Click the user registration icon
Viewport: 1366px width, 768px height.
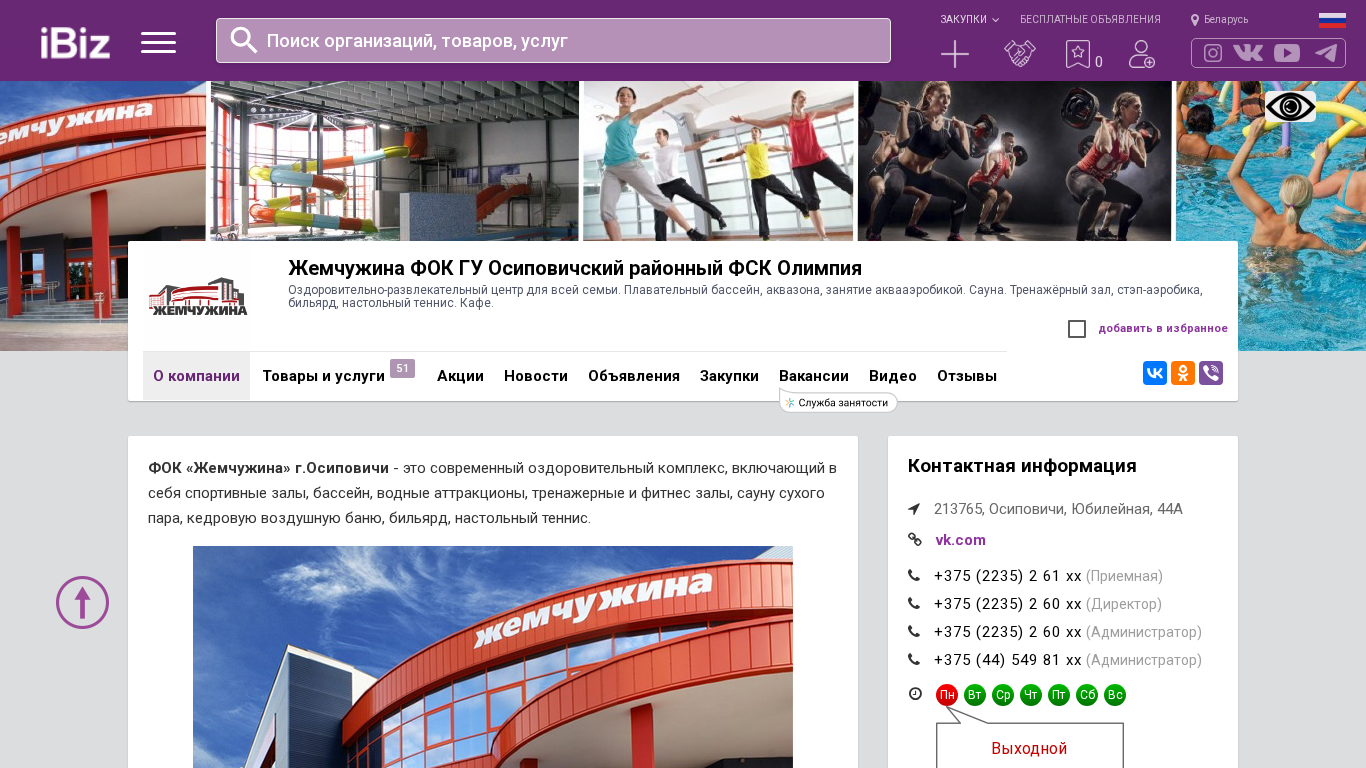point(1142,54)
